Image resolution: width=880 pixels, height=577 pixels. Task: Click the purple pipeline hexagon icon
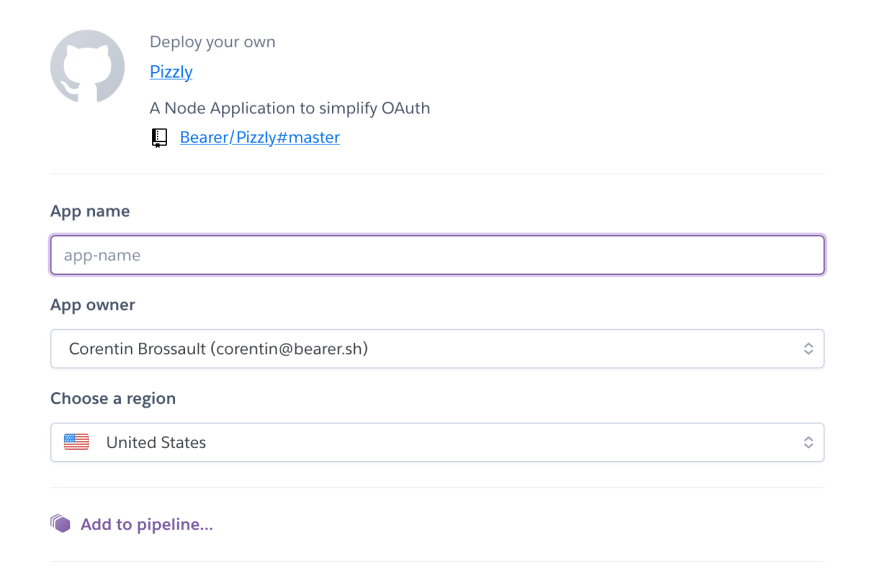coord(60,523)
